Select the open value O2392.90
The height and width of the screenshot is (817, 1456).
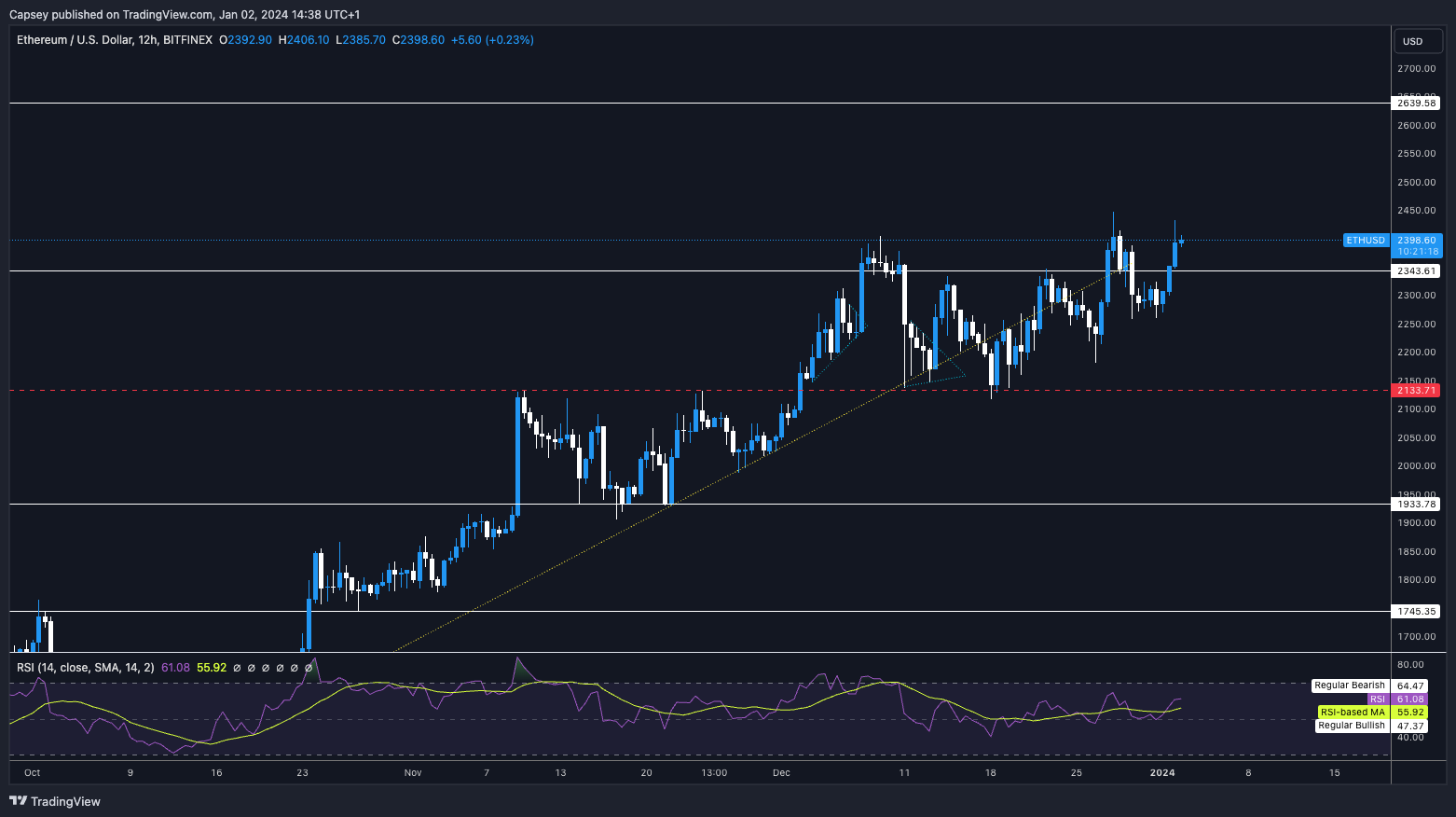pos(245,40)
